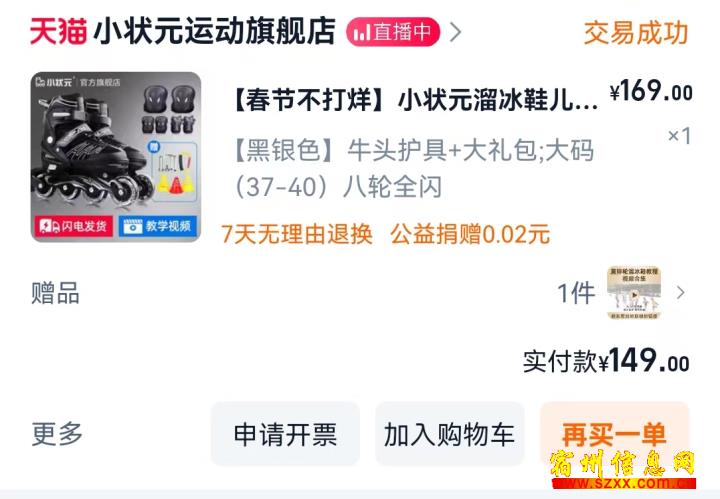Expand gift details with right chevron
This screenshot has height=499, width=720.
click(681, 293)
